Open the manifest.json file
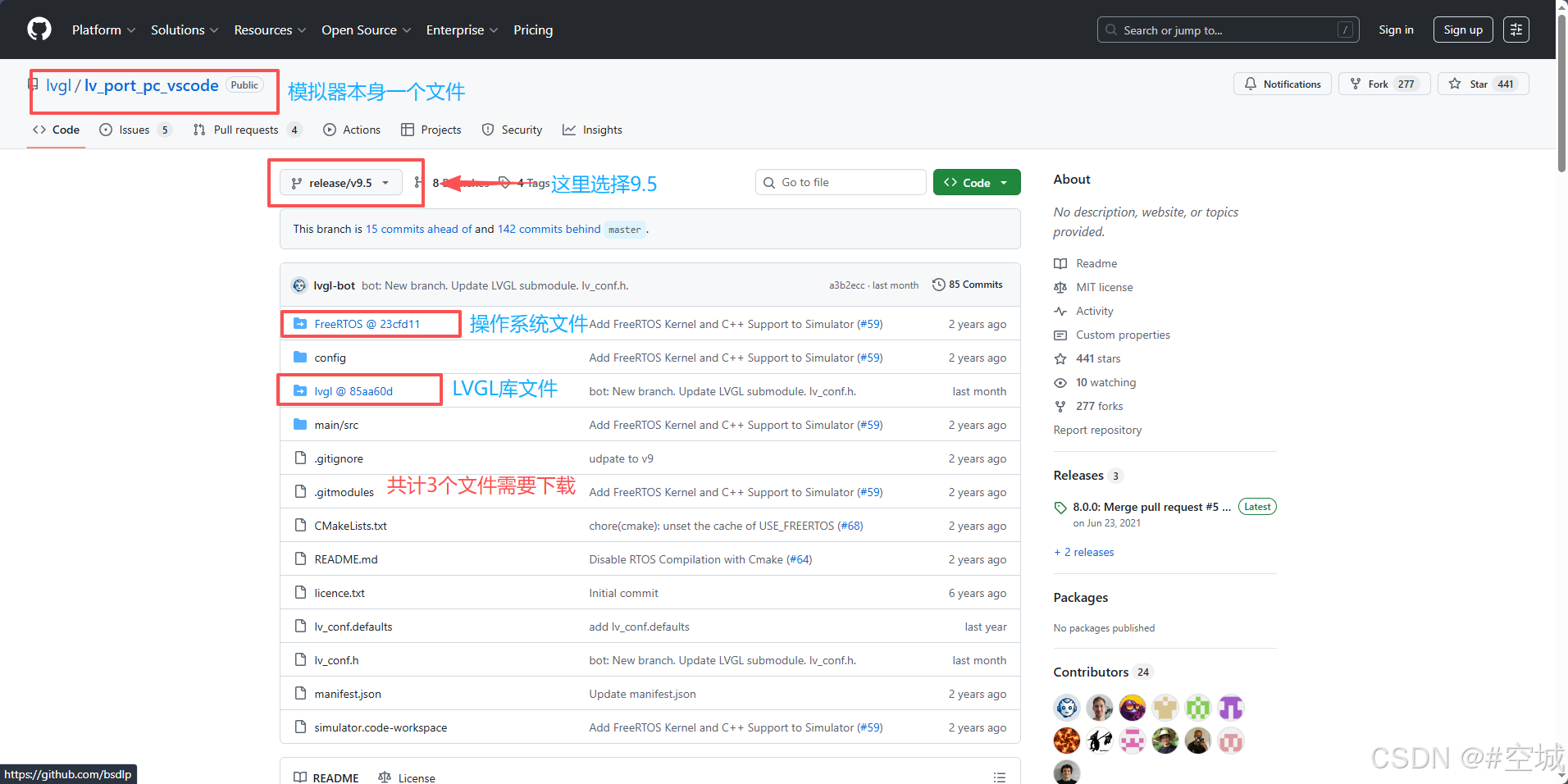The image size is (1568, 784). point(348,694)
